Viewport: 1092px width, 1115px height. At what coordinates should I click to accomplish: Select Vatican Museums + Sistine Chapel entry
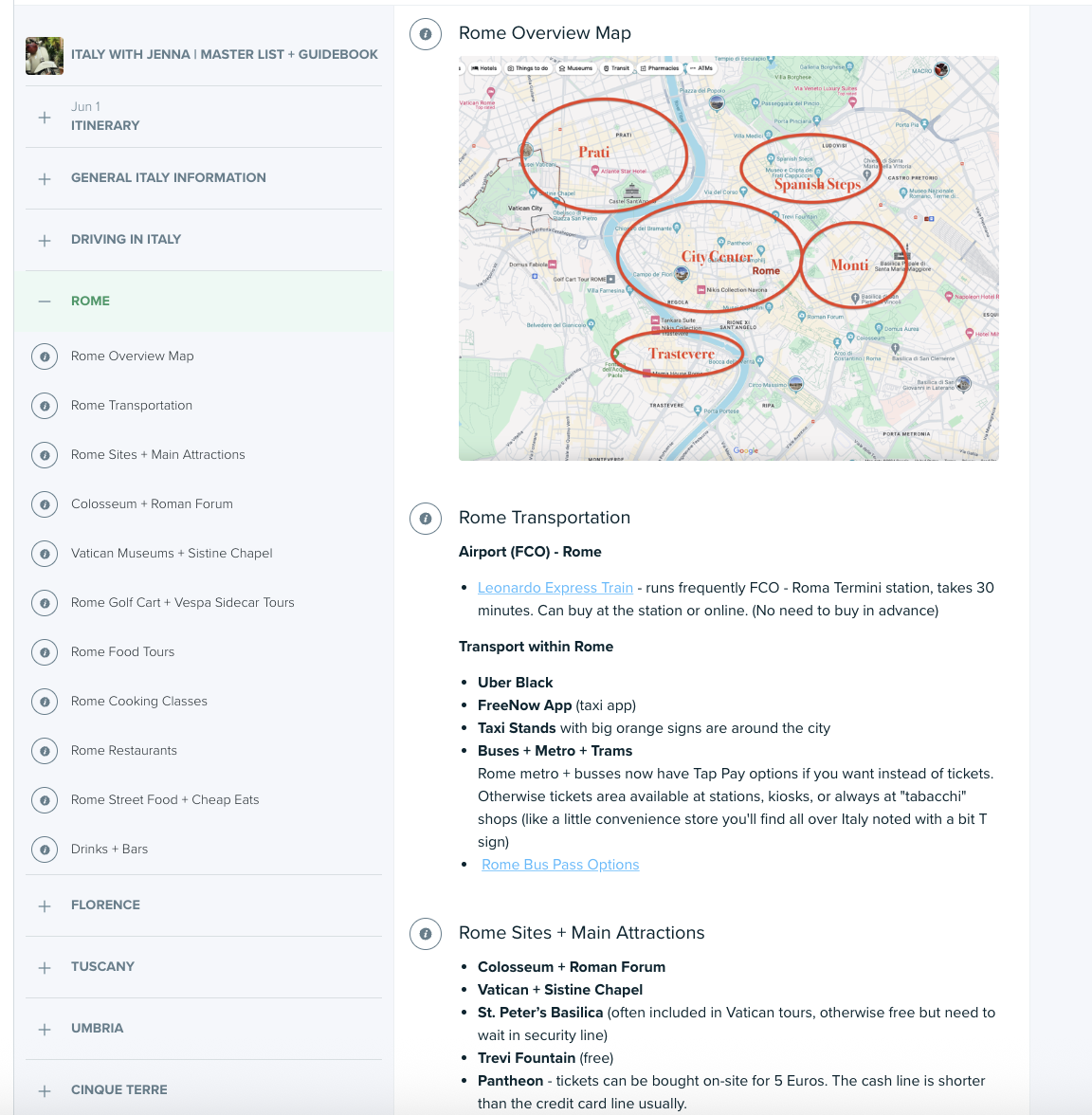point(172,554)
